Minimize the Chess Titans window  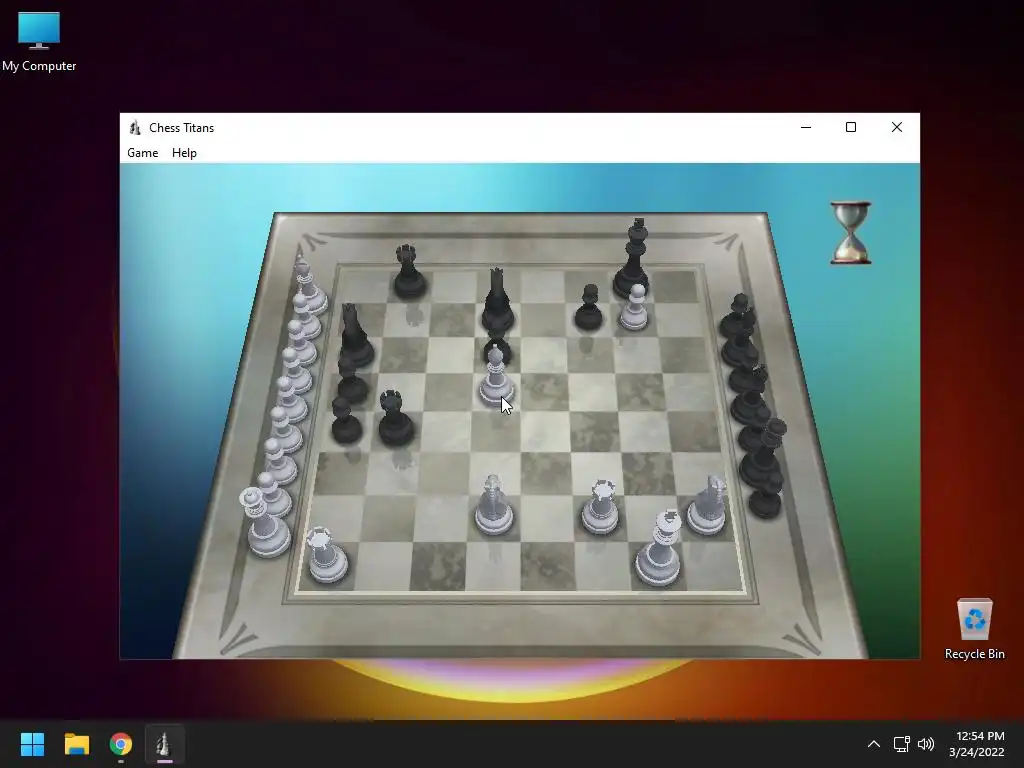[x=806, y=127]
